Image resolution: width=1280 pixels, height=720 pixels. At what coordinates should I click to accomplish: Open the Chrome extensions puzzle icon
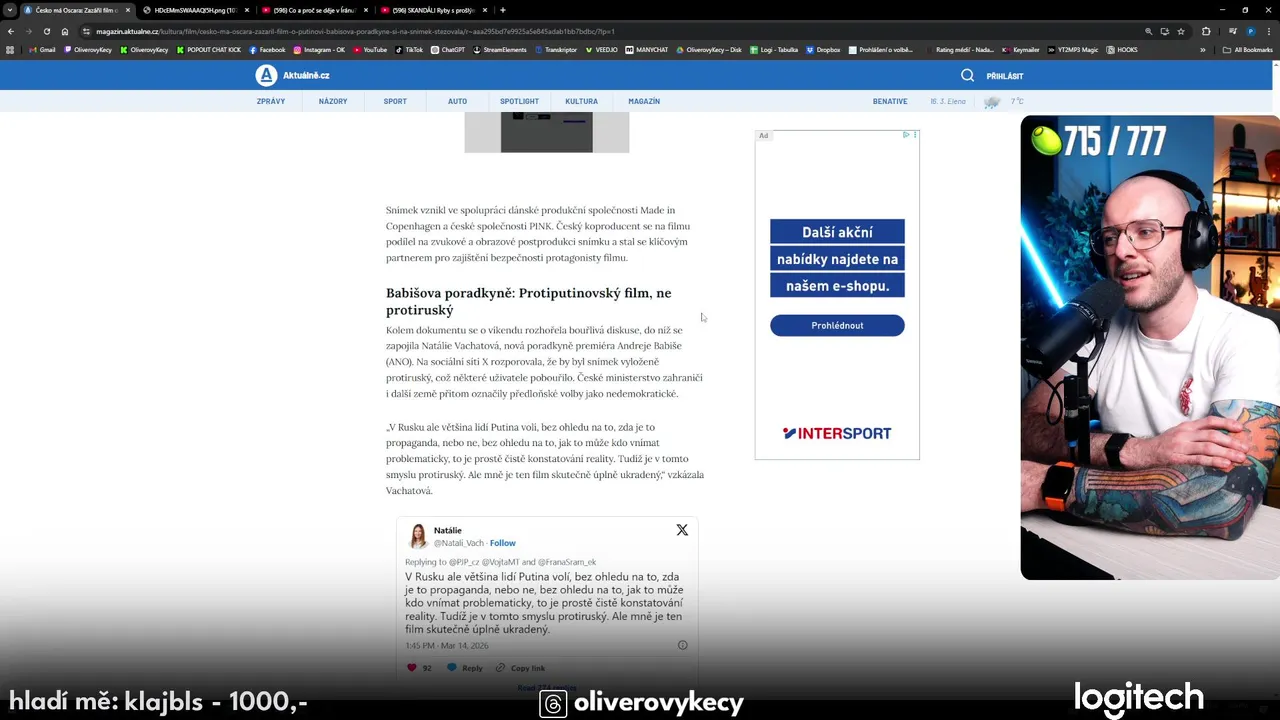click(x=1206, y=31)
